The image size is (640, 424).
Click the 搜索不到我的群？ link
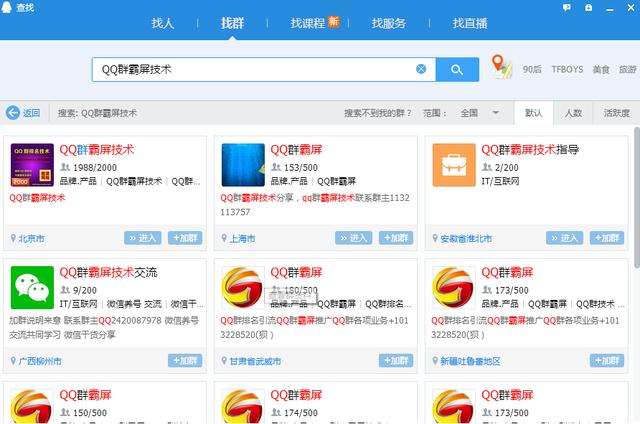[x=378, y=113]
